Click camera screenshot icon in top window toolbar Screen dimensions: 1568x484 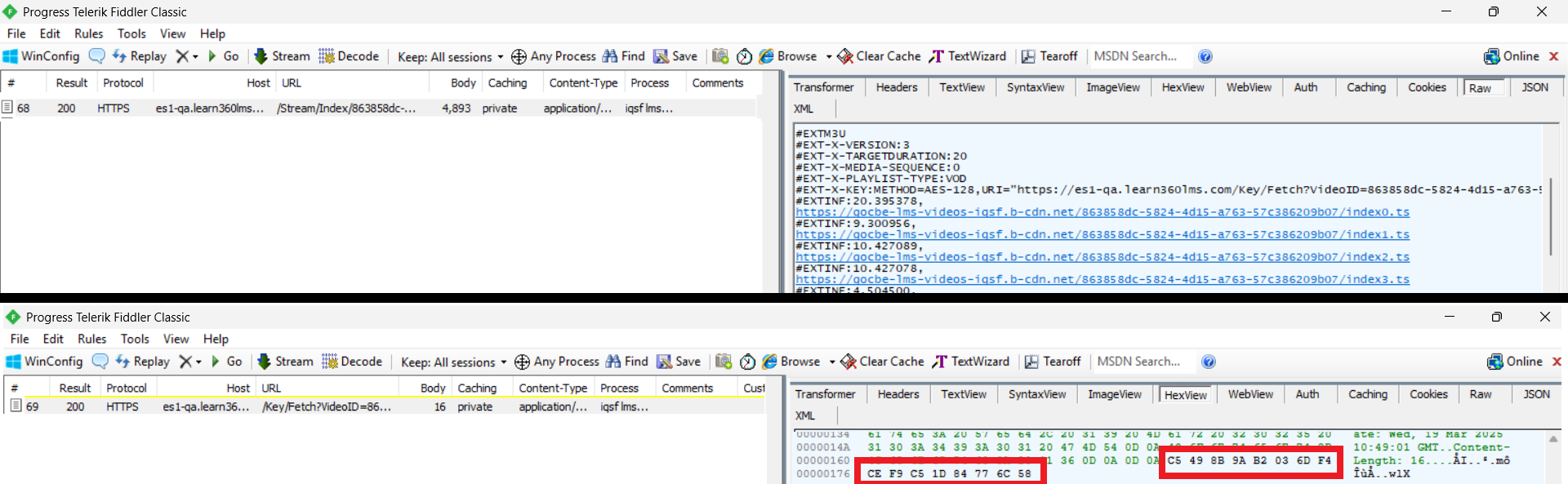[x=720, y=56]
